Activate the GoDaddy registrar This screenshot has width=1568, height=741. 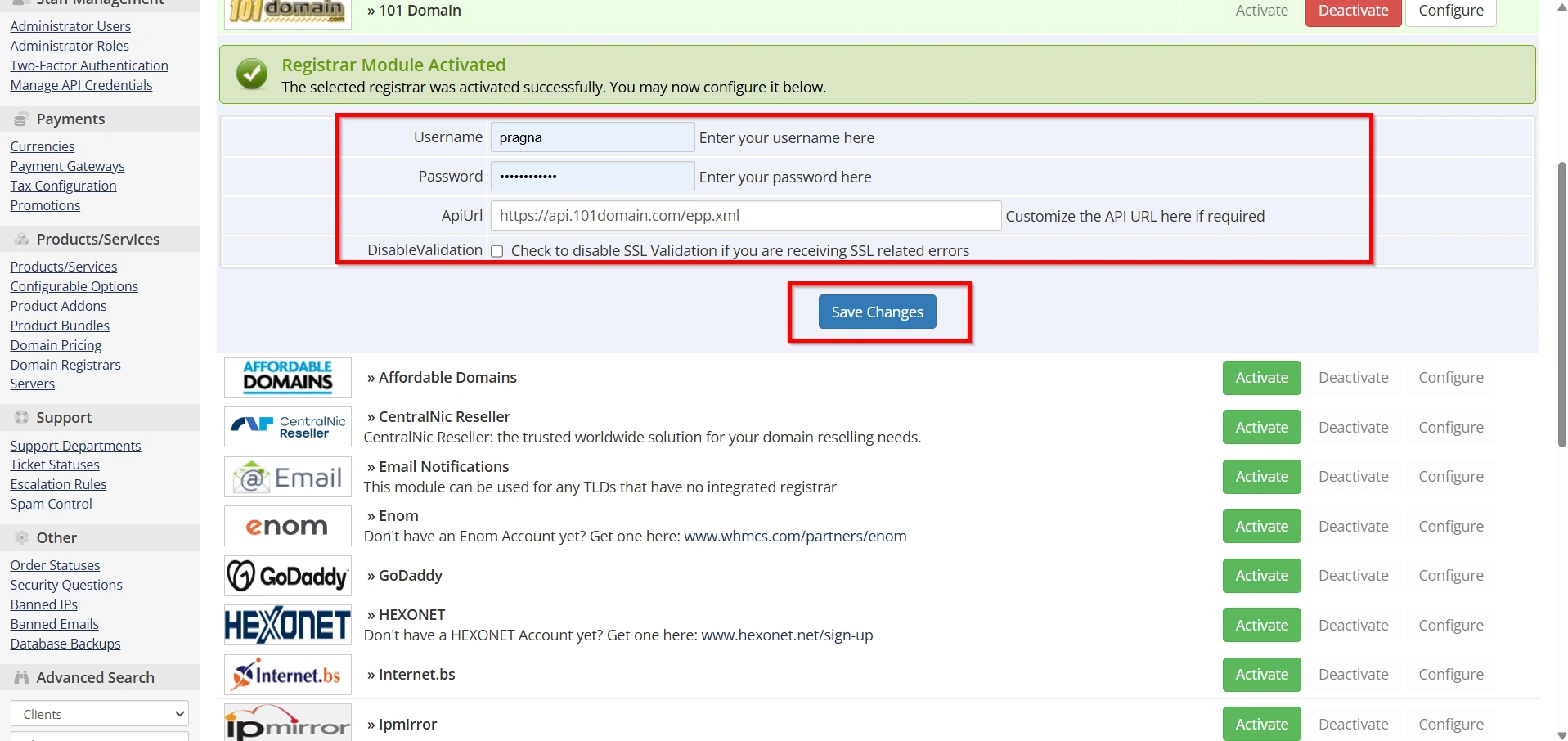tap(1262, 576)
